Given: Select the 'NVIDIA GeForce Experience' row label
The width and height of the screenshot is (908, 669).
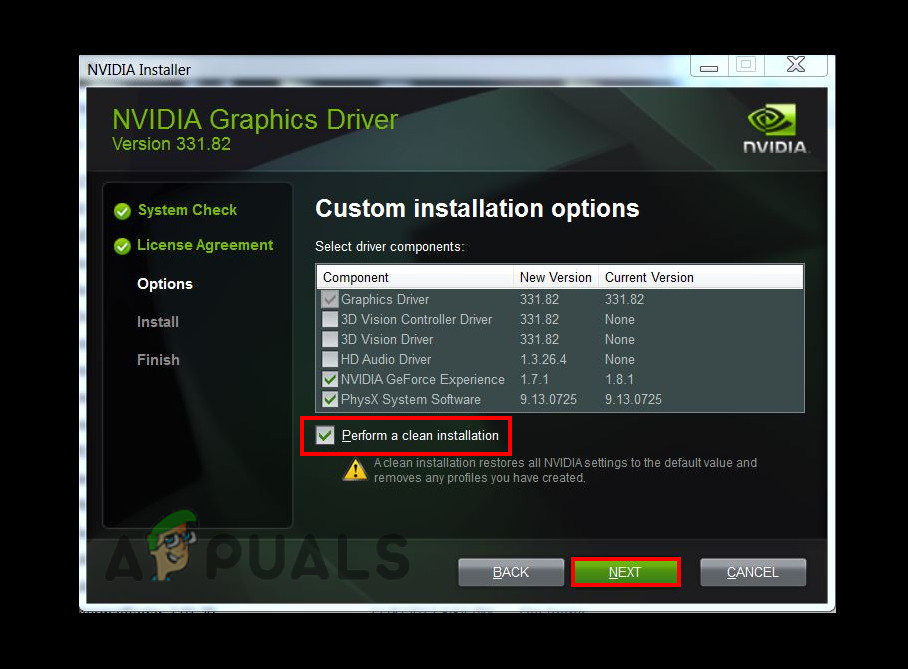Looking at the screenshot, I should [x=423, y=379].
